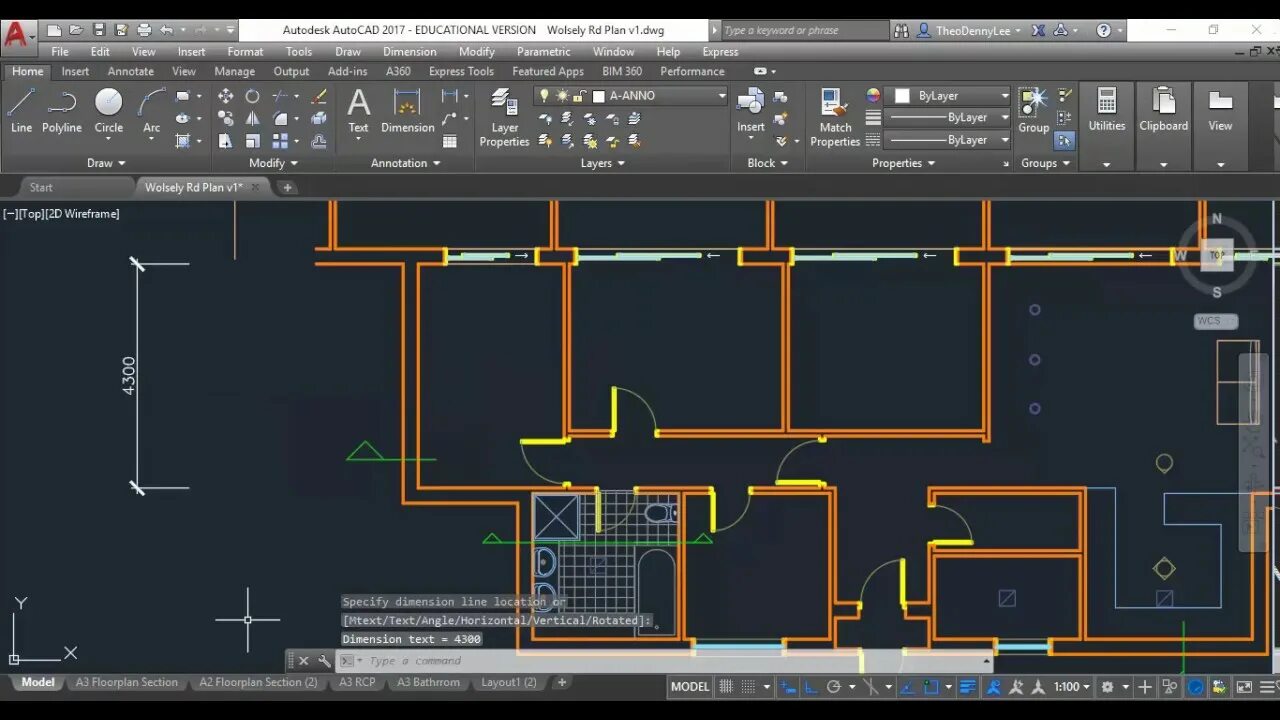Toggle object snap tracking in status bar
Viewport: 1280px width, 720px height.
pos(907,687)
